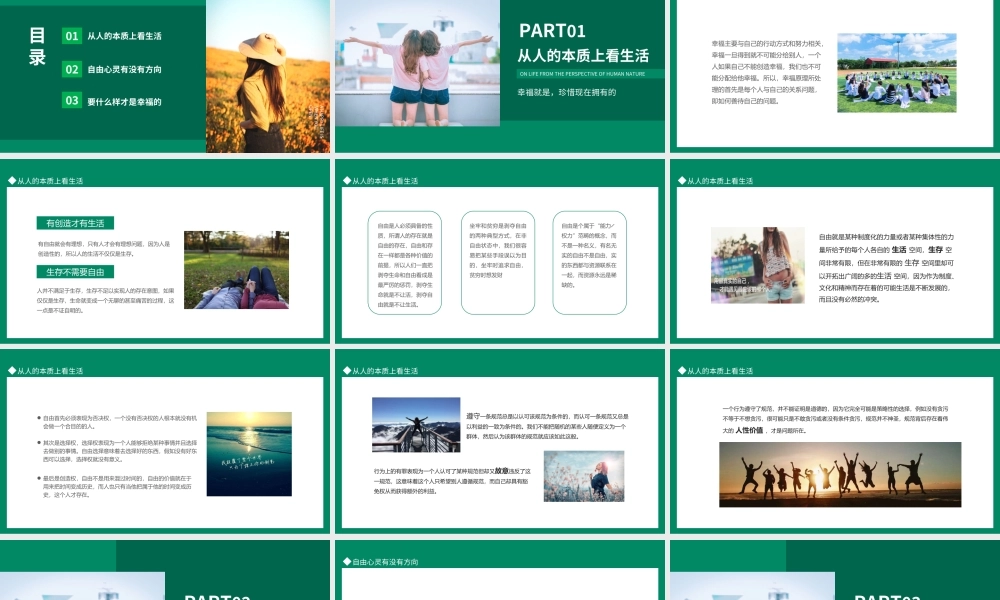
Task: Open photo of group sitting on grass field
Action: [897, 73]
